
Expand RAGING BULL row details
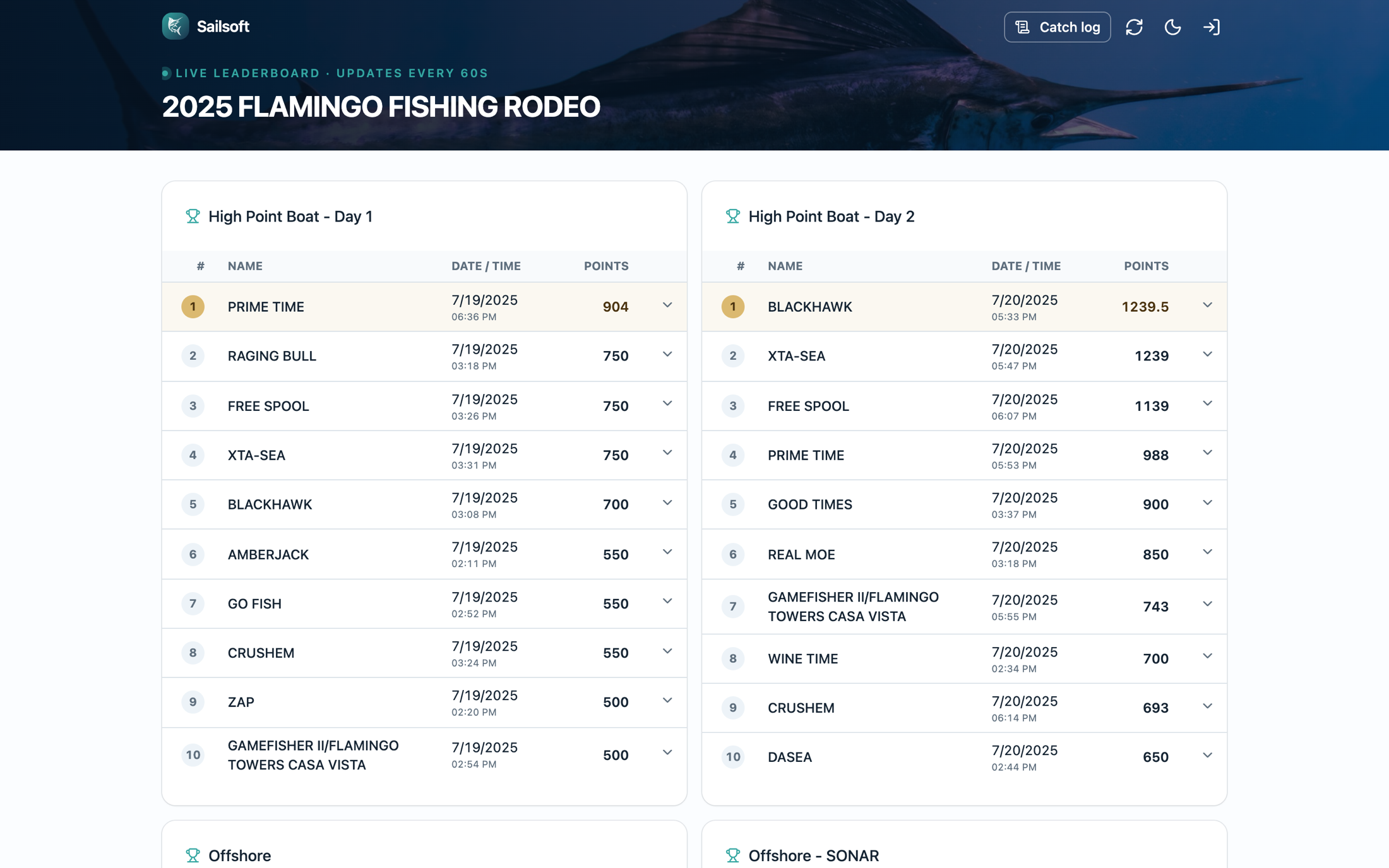tap(667, 355)
